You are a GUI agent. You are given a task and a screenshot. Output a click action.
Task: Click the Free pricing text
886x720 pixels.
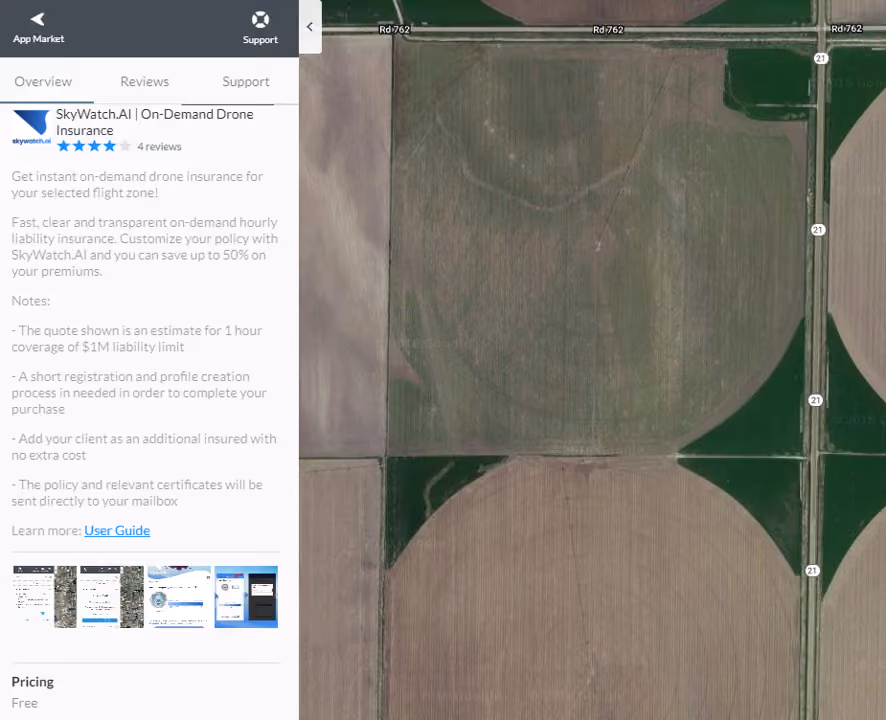(25, 703)
